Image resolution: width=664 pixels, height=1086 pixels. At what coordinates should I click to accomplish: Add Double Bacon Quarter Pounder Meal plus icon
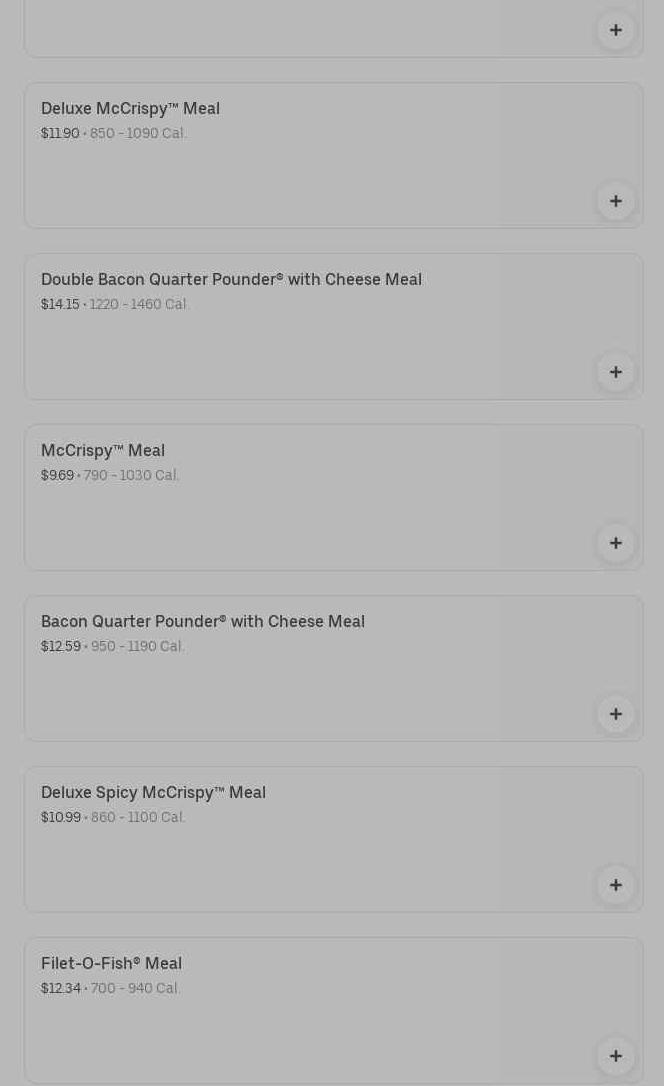click(615, 372)
